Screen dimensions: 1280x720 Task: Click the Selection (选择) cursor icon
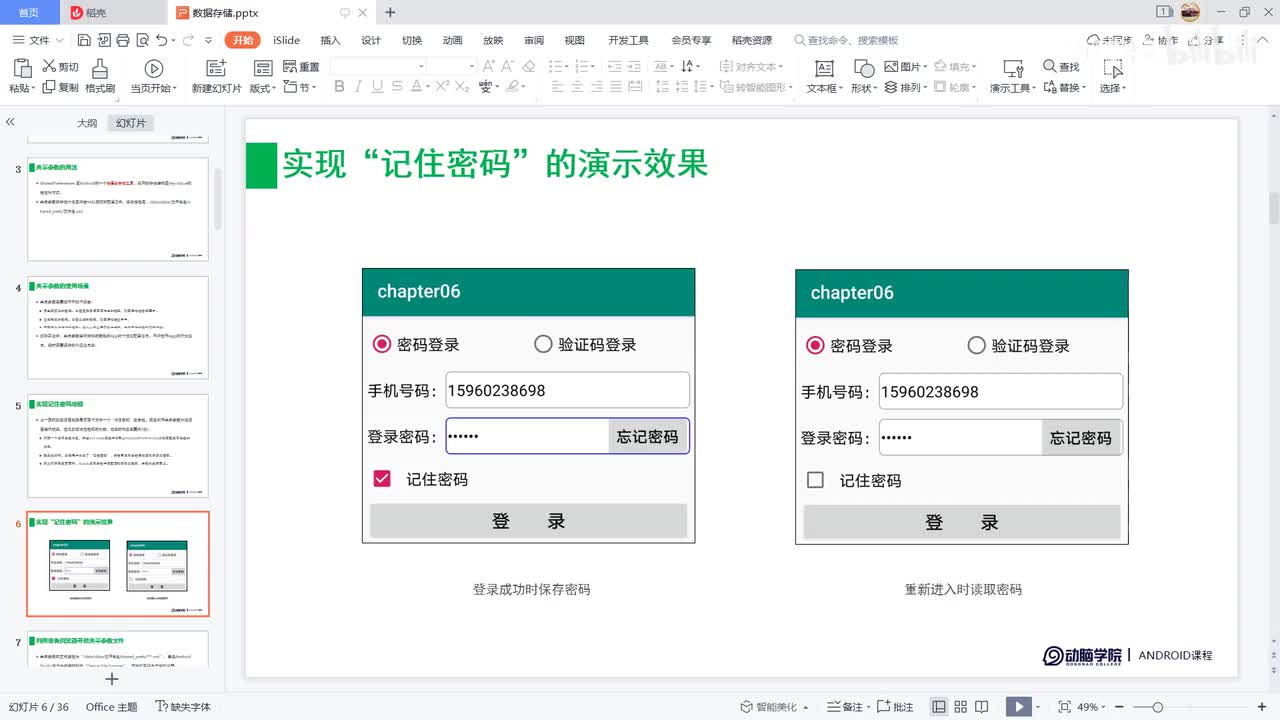pyautogui.click(x=1112, y=68)
